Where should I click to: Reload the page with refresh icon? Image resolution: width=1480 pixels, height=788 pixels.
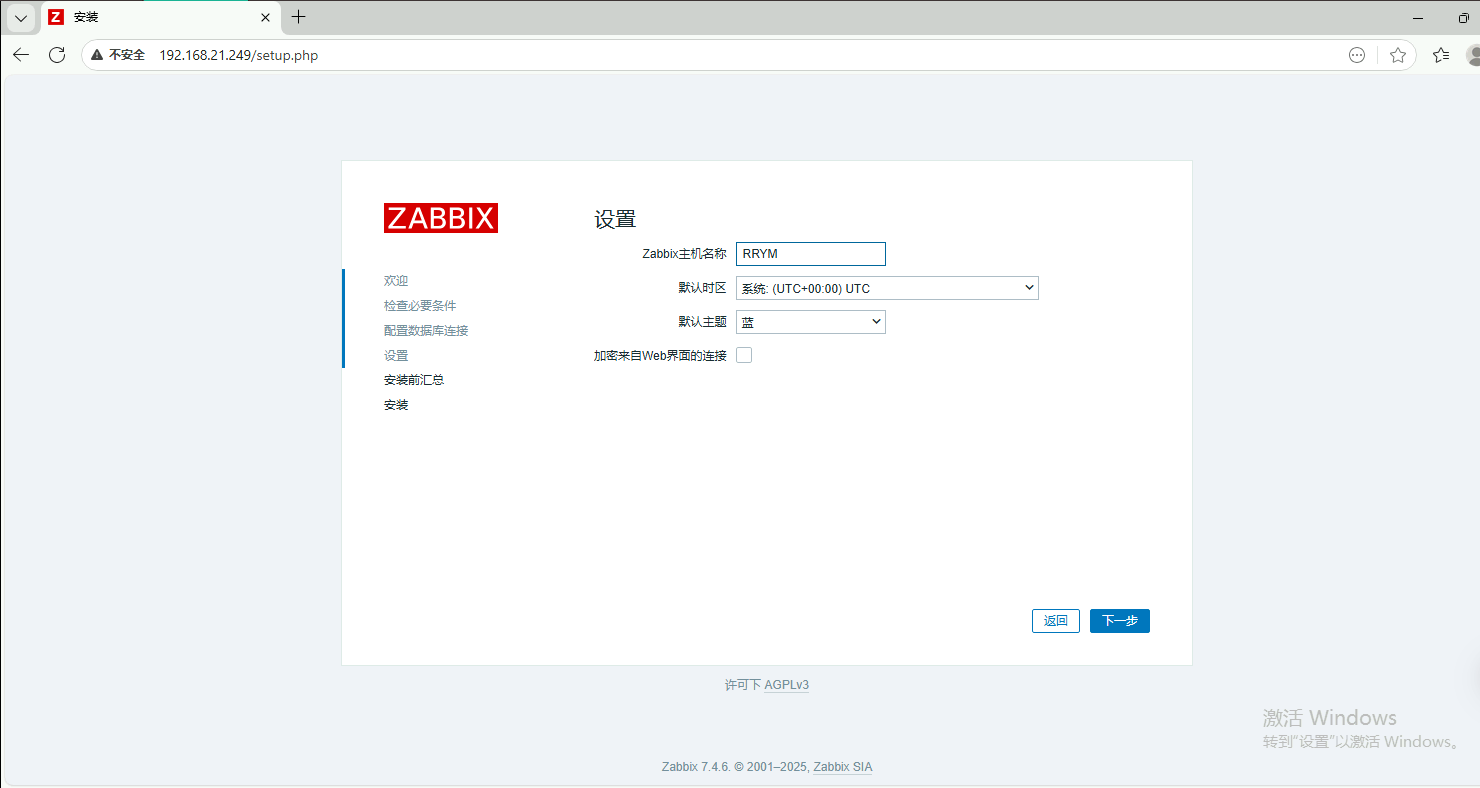(57, 55)
